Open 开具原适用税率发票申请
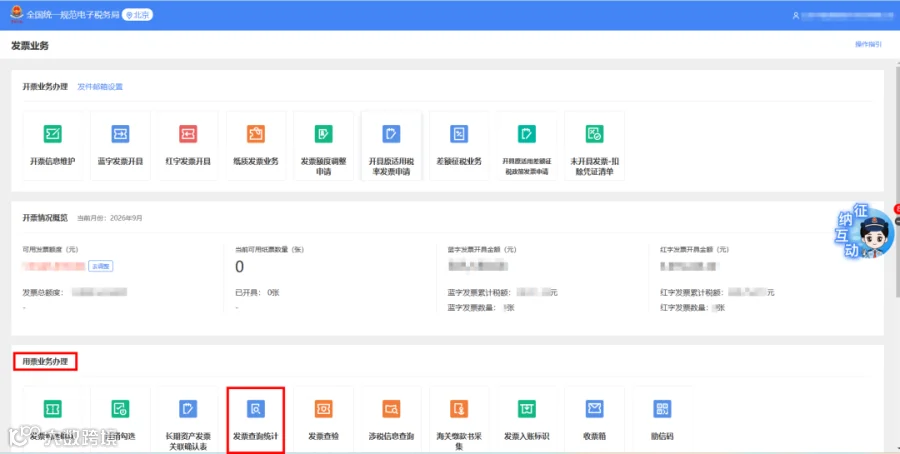This screenshot has width=900, height=454. click(x=391, y=146)
